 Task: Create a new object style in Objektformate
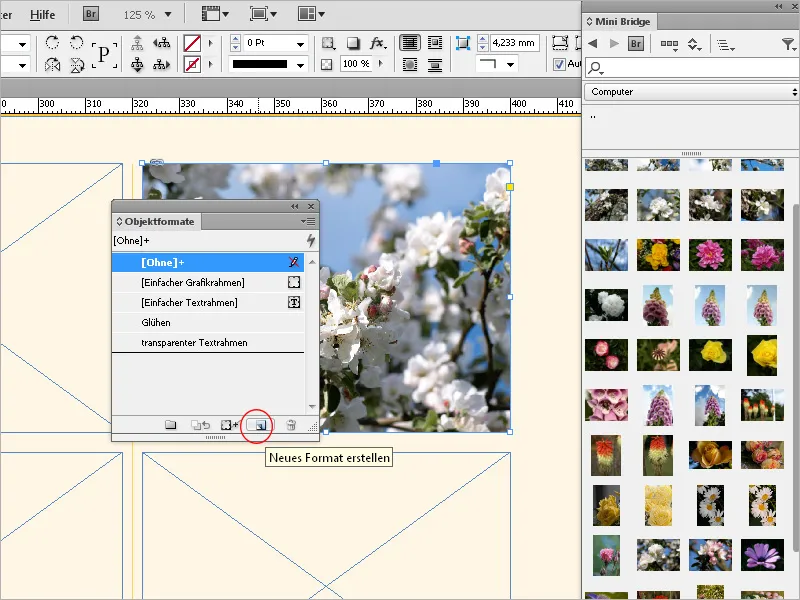(260, 424)
